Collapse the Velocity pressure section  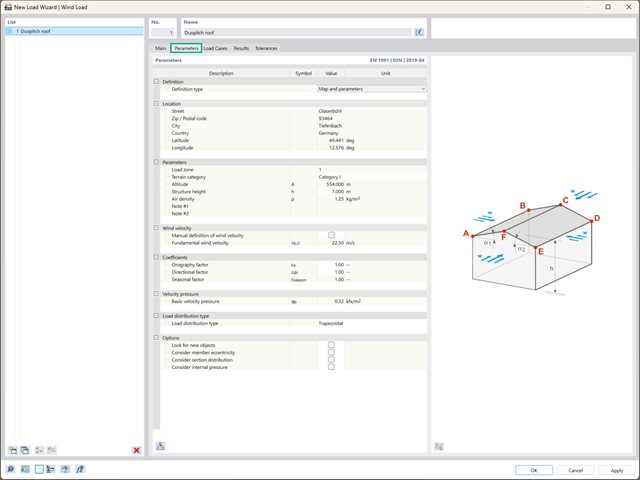pyautogui.click(x=156, y=294)
